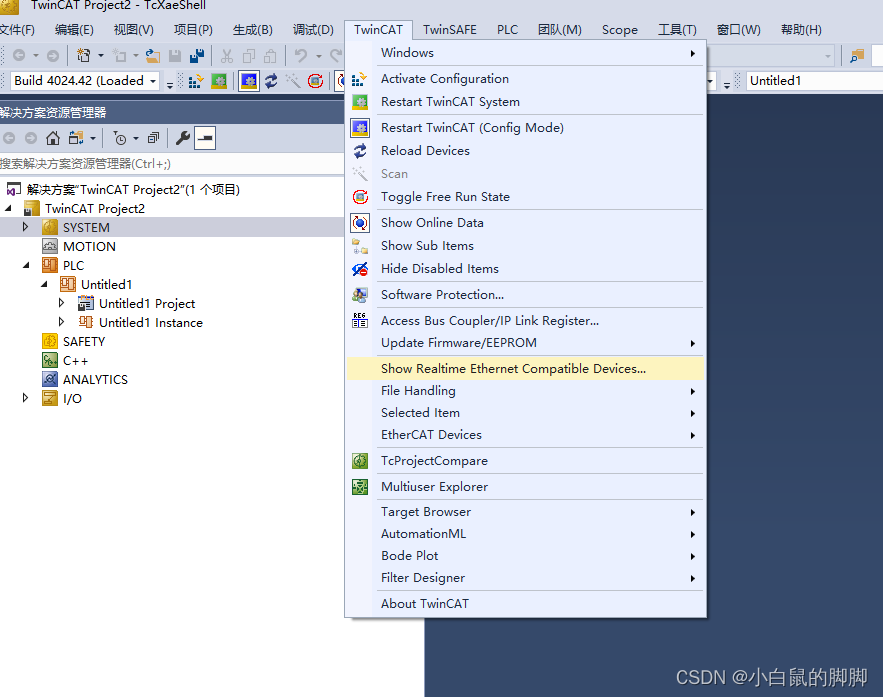The height and width of the screenshot is (697, 883).
Task: Click the solution explorer search box
Action: (x=172, y=164)
